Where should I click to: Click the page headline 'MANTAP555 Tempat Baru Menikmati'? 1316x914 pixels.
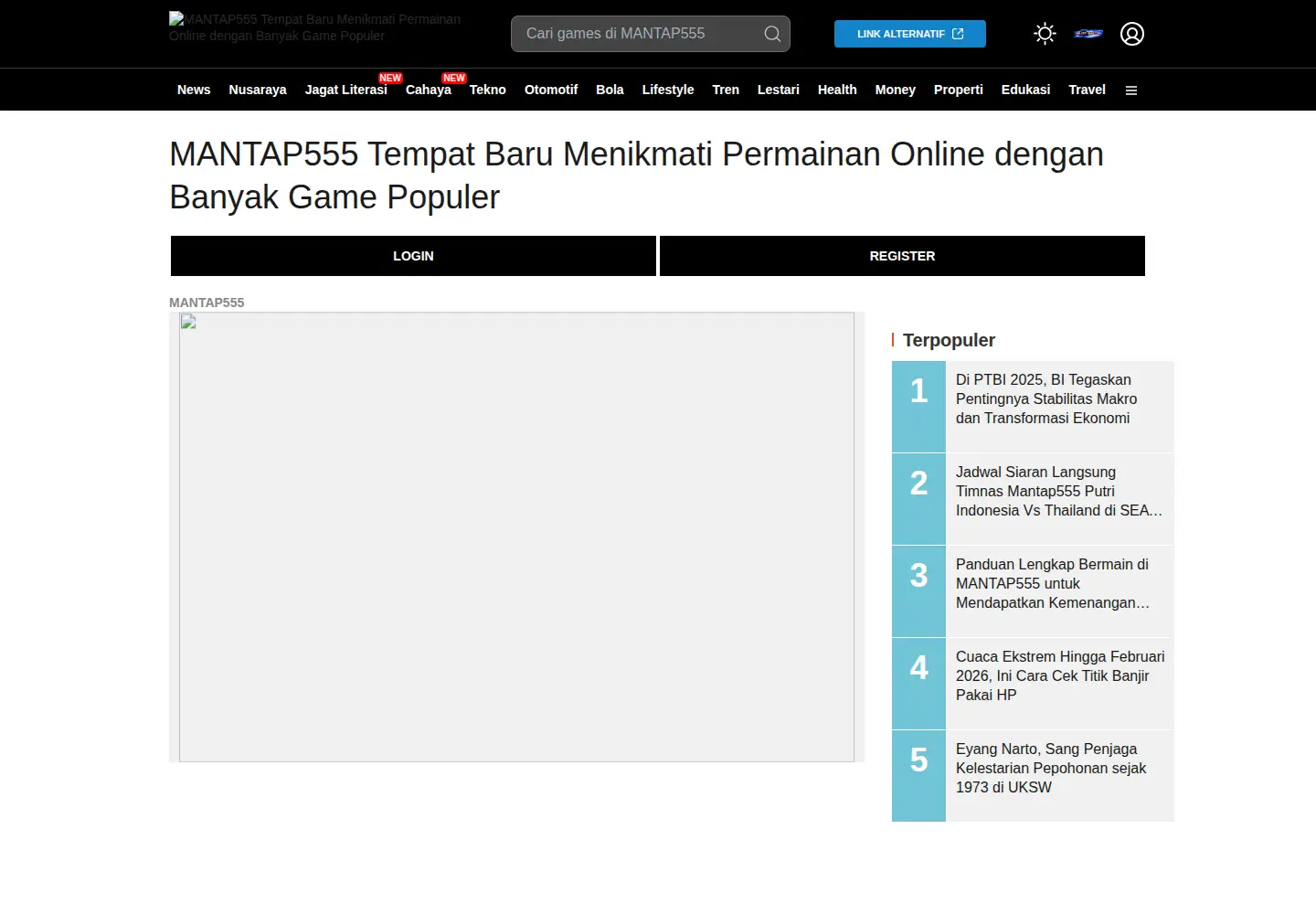[x=636, y=175]
